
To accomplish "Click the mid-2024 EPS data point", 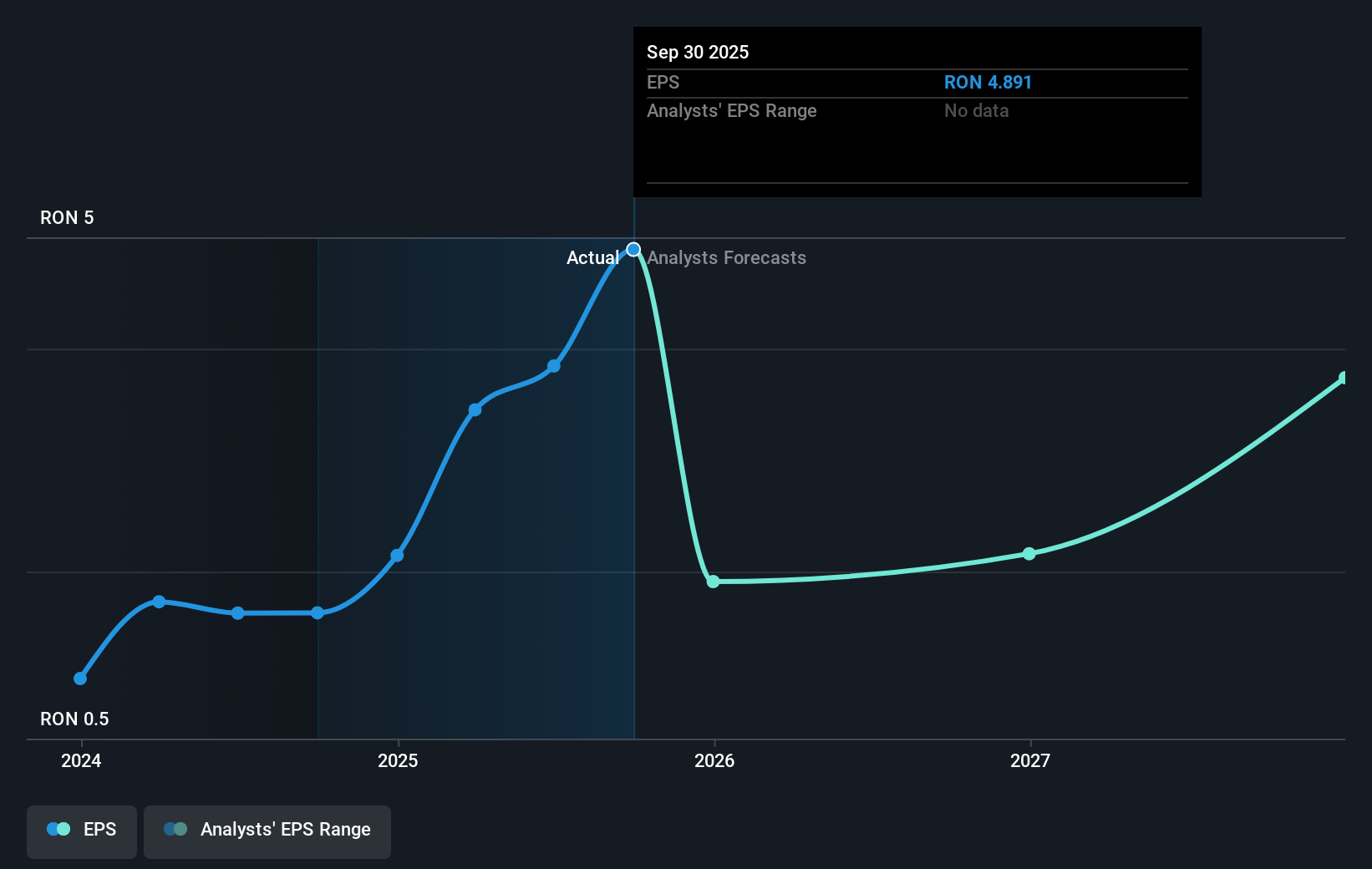I will click(238, 613).
